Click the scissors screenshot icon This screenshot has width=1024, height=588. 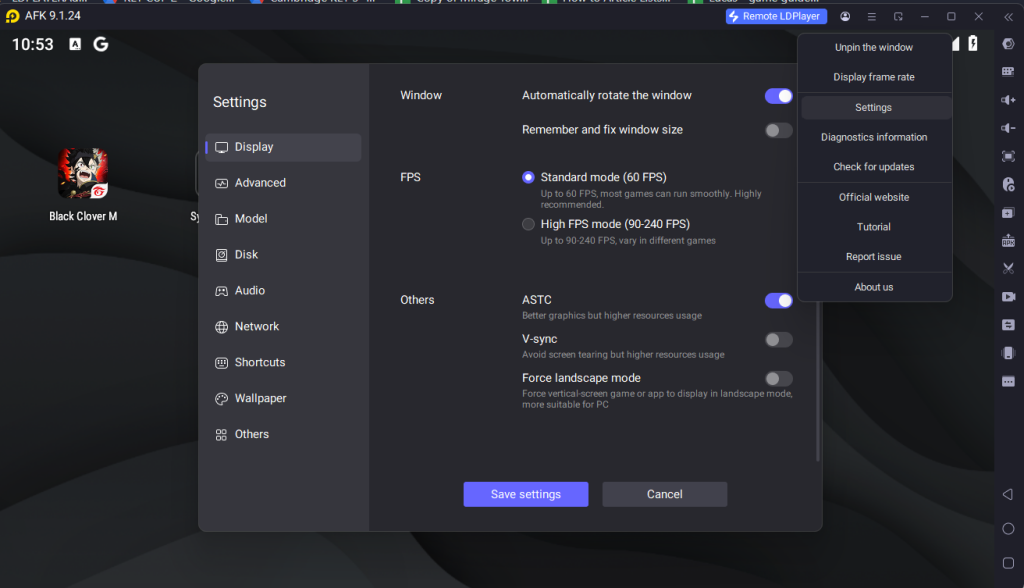1008,269
